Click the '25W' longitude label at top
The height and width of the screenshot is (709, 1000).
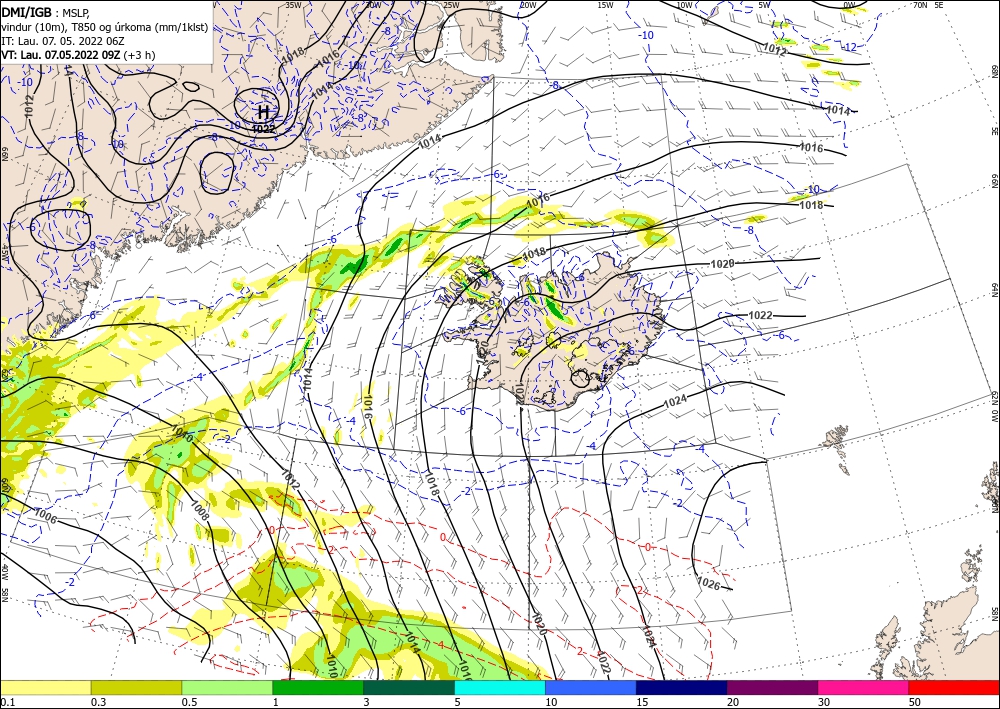click(x=451, y=5)
